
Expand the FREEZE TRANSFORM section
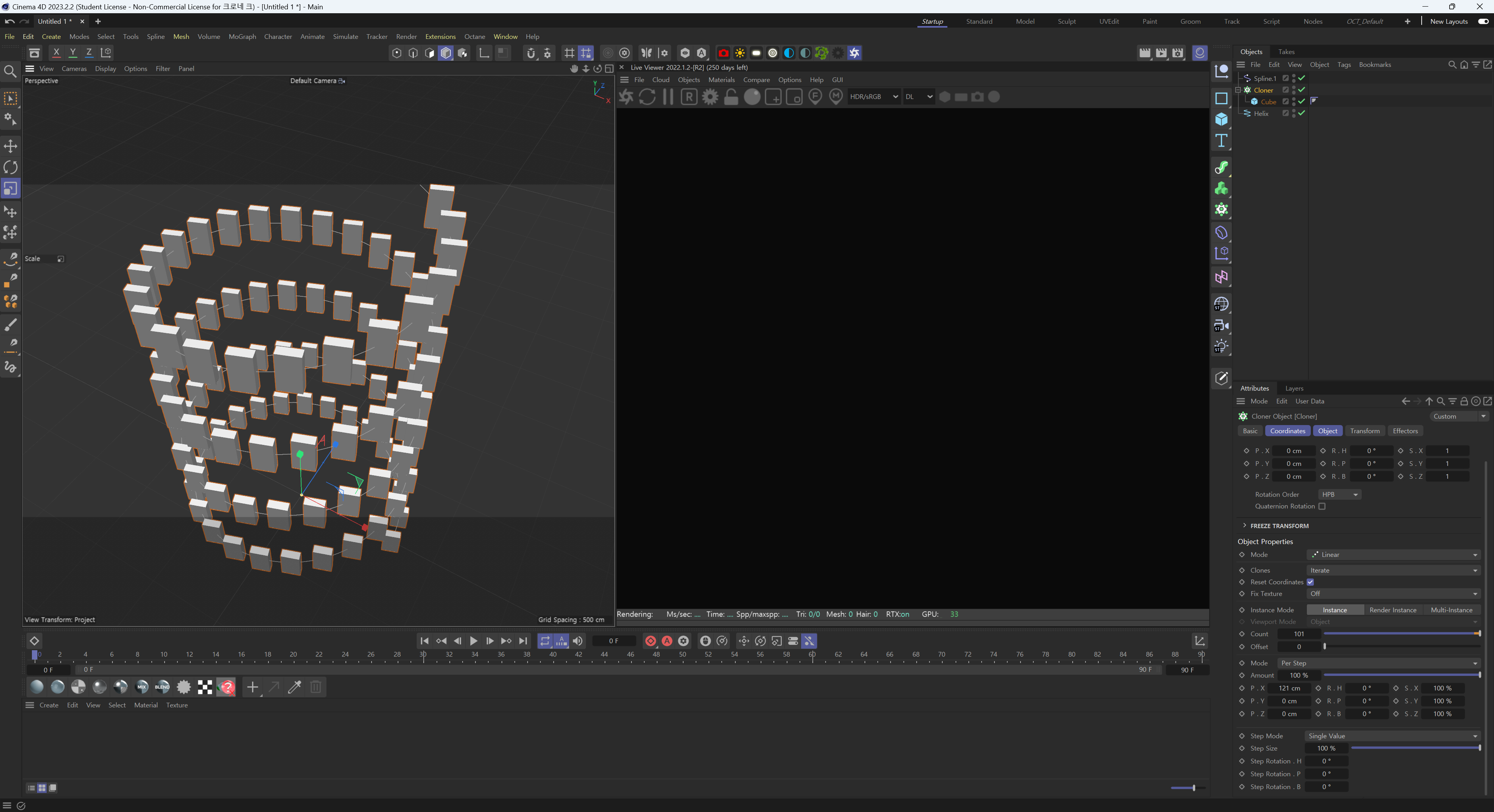point(1245,526)
